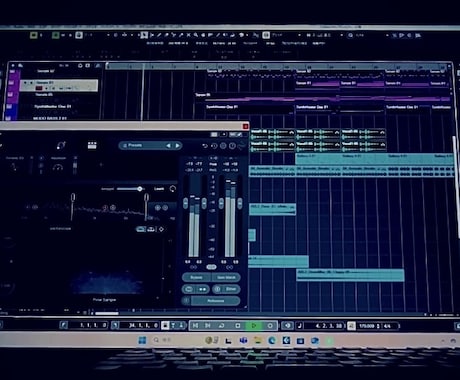460x380 pixels.
Task: Select the Object Selection arrow tool
Action: point(144,35)
